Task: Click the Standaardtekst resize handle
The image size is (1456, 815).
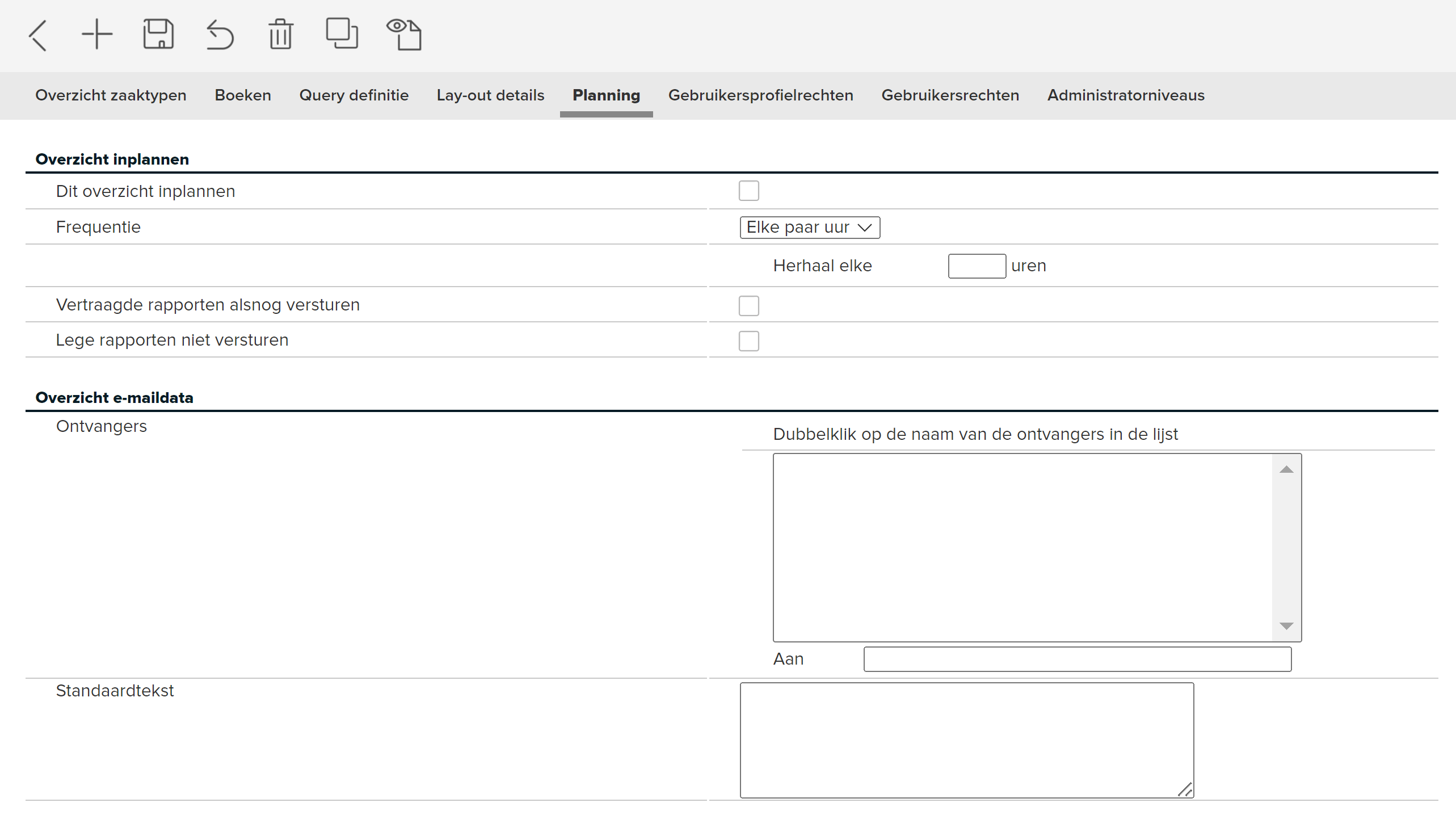Action: click(1185, 789)
